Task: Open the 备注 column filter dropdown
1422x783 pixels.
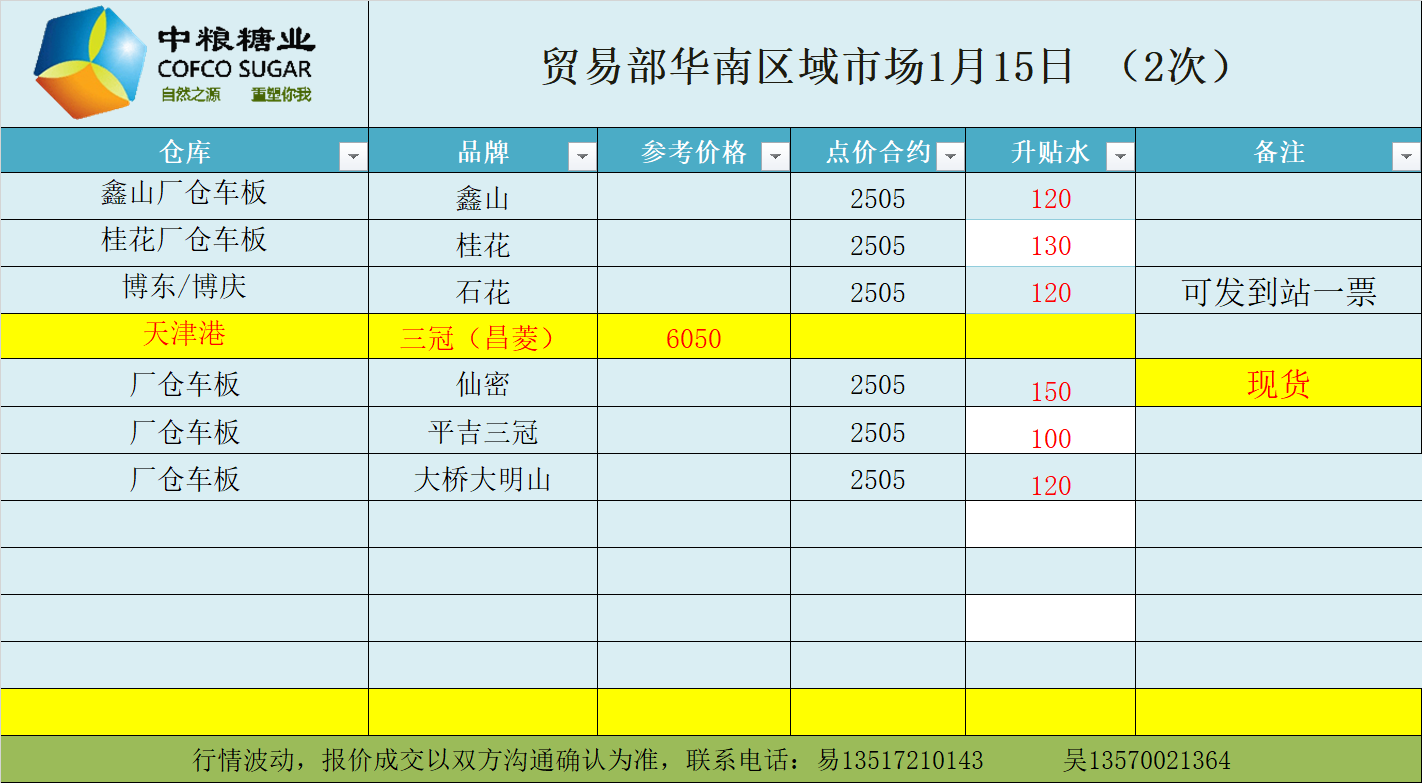Action: [1406, 156]
